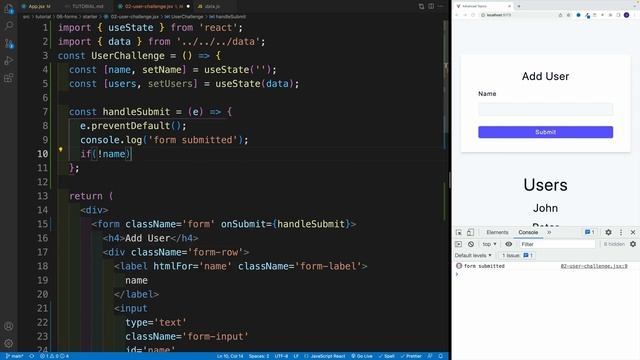Click the Name input field in the form
This screenshot has width=640, height=360.
[545, 109]
